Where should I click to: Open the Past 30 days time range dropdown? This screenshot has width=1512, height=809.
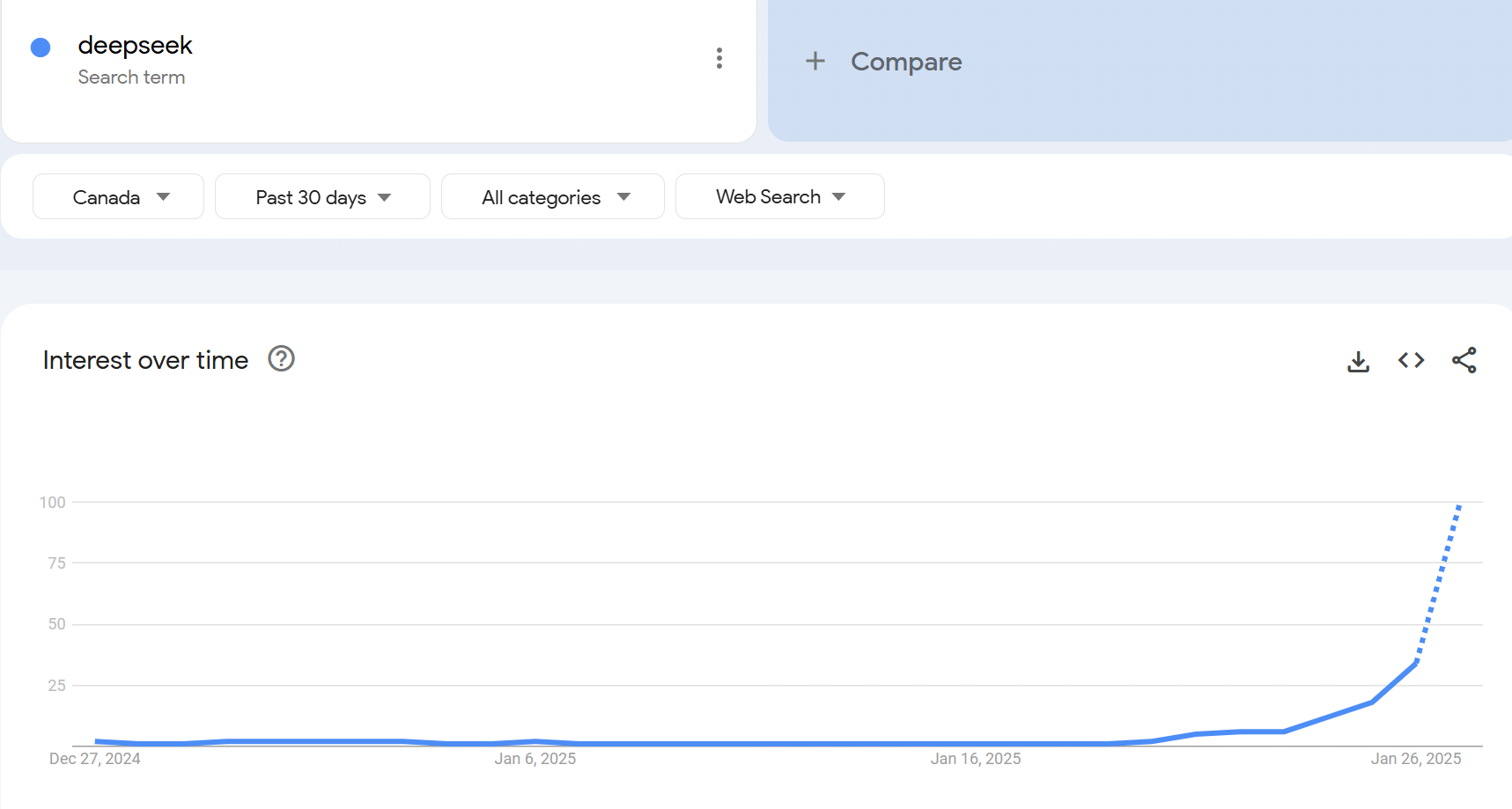coord(322,196)
